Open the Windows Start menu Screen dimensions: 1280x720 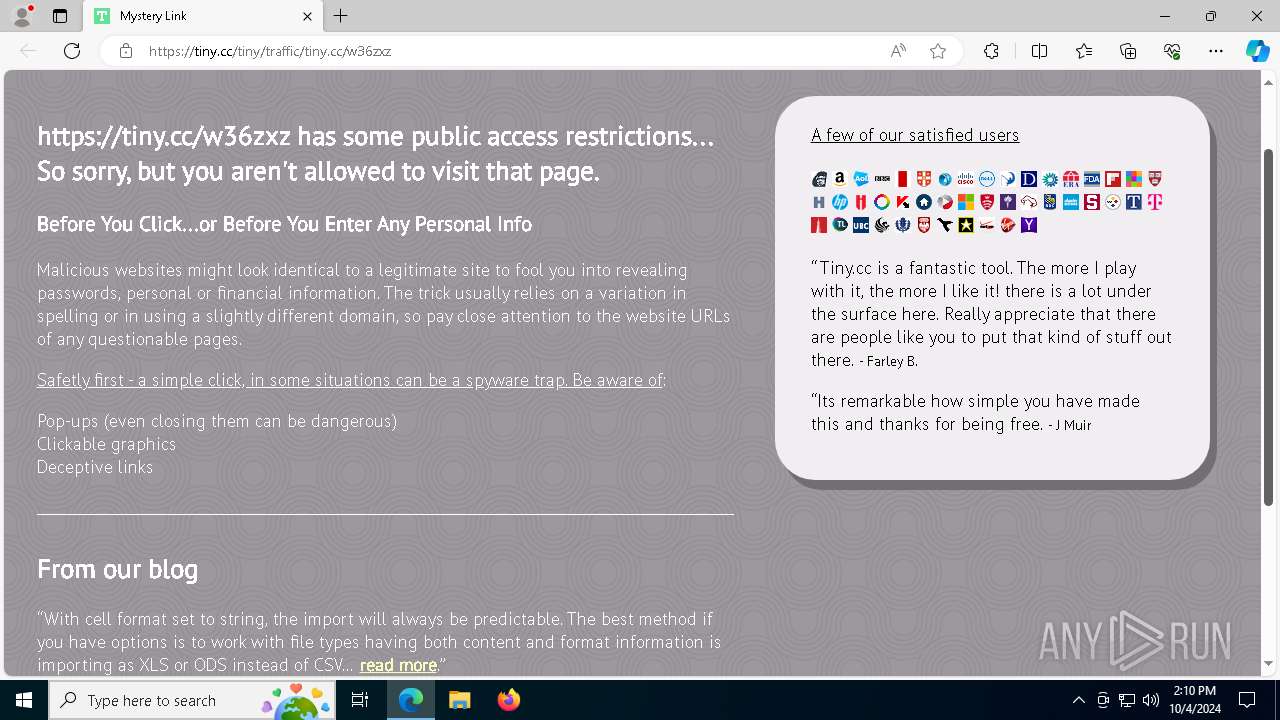[24, 700]
